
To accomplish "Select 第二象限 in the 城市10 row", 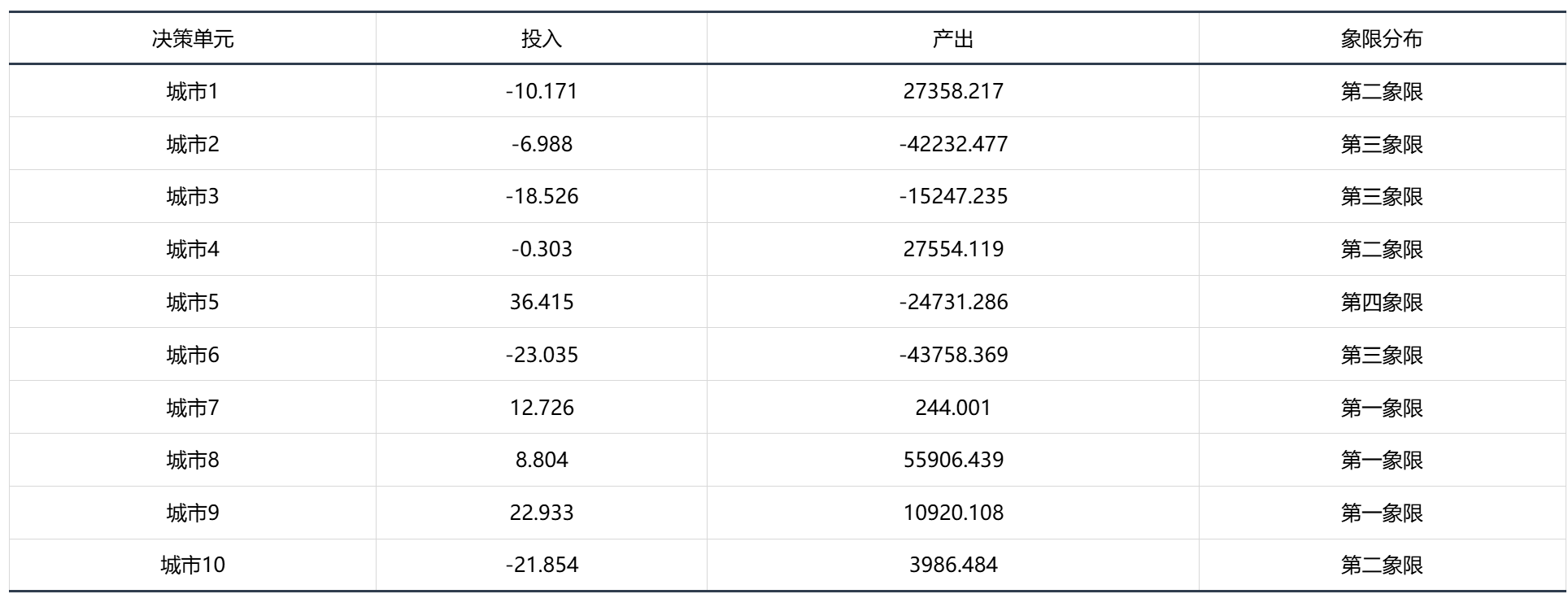I will (1382, 565).
